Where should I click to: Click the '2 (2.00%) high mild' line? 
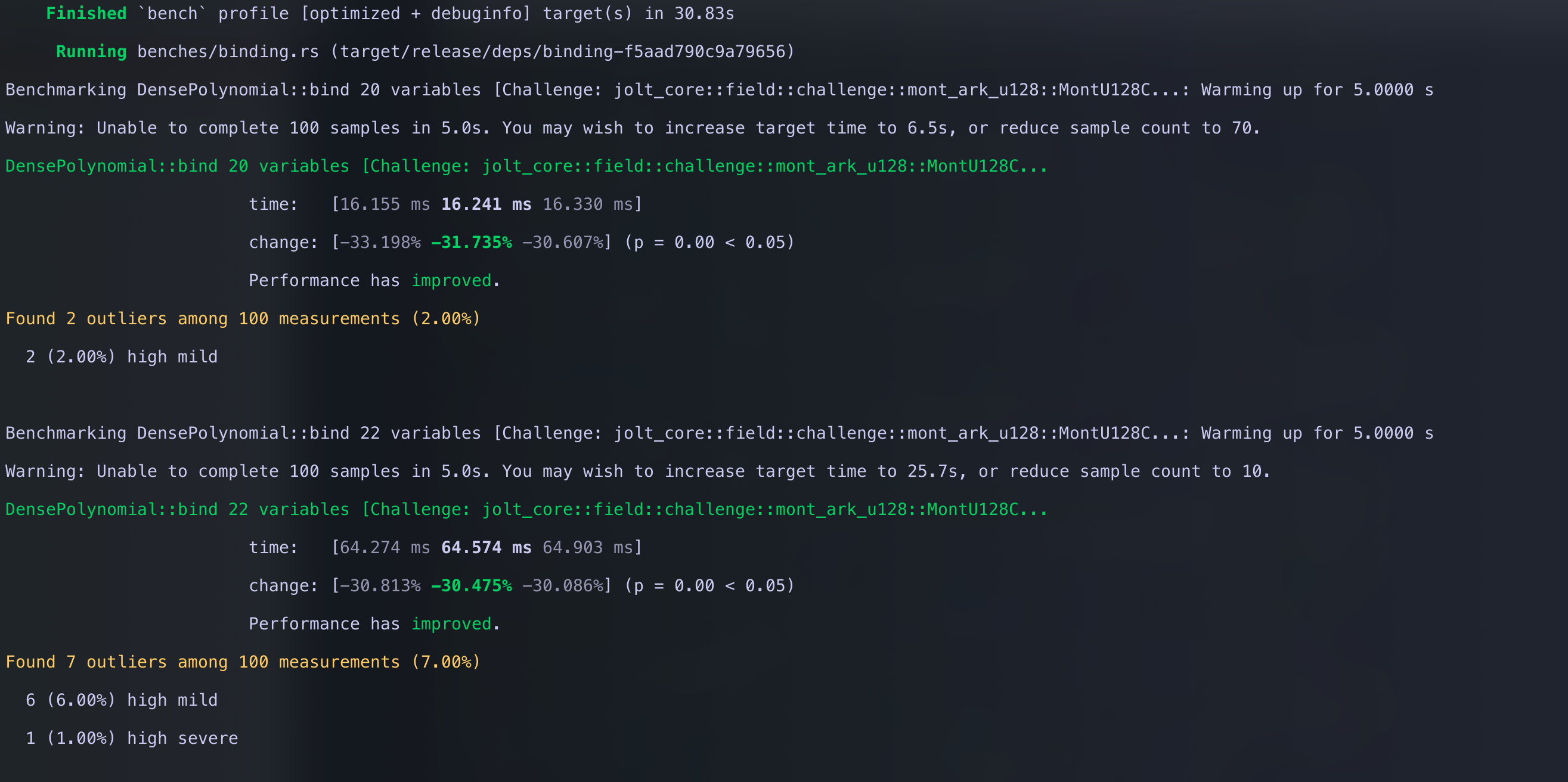tap(121, 357)
